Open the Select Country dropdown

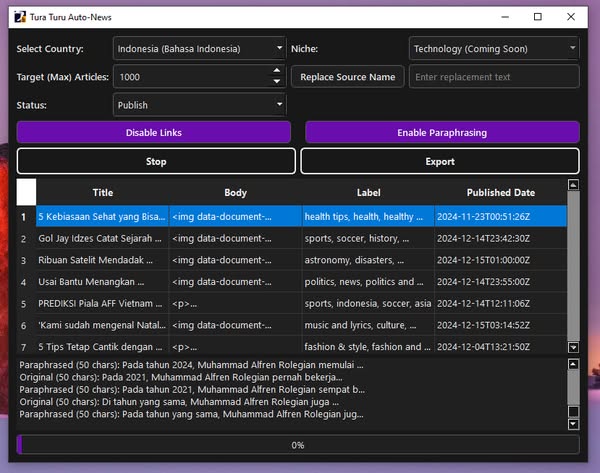coord(199,49)
